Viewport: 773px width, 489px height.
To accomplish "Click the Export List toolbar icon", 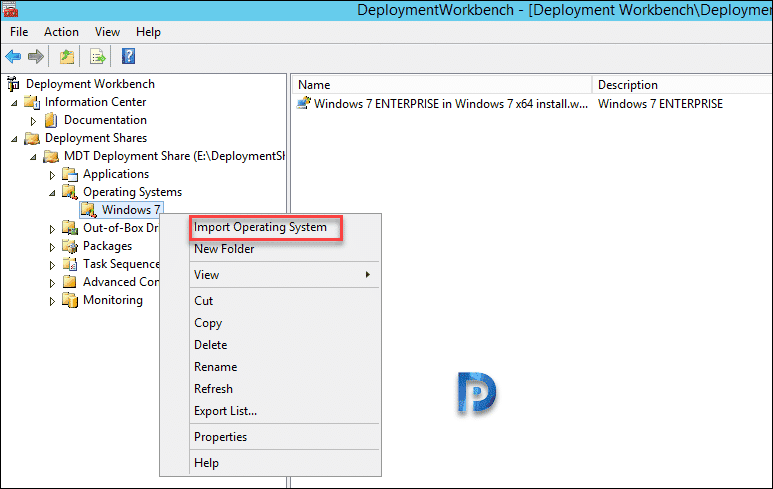I will pos(98,57).
